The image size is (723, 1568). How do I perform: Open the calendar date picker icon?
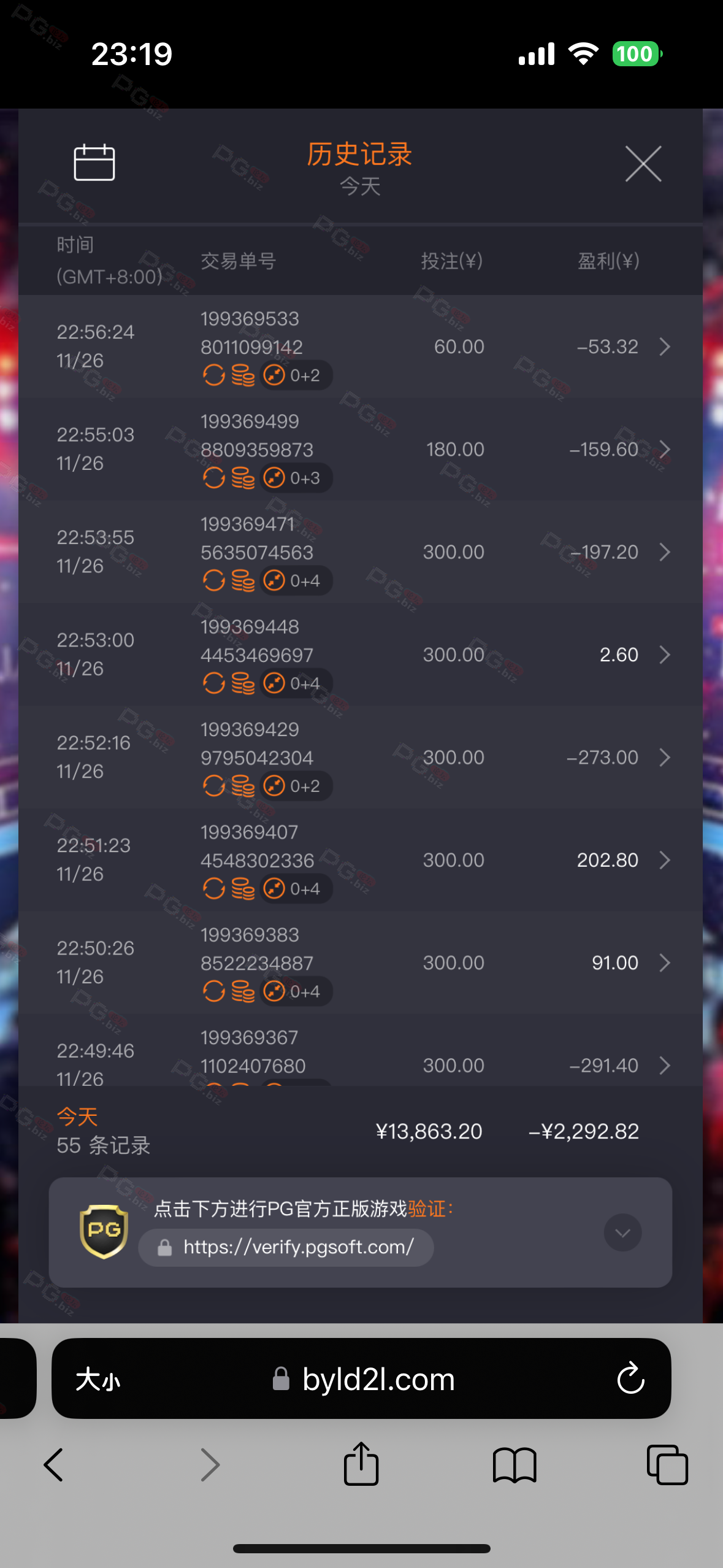click(x=94, y=163)
